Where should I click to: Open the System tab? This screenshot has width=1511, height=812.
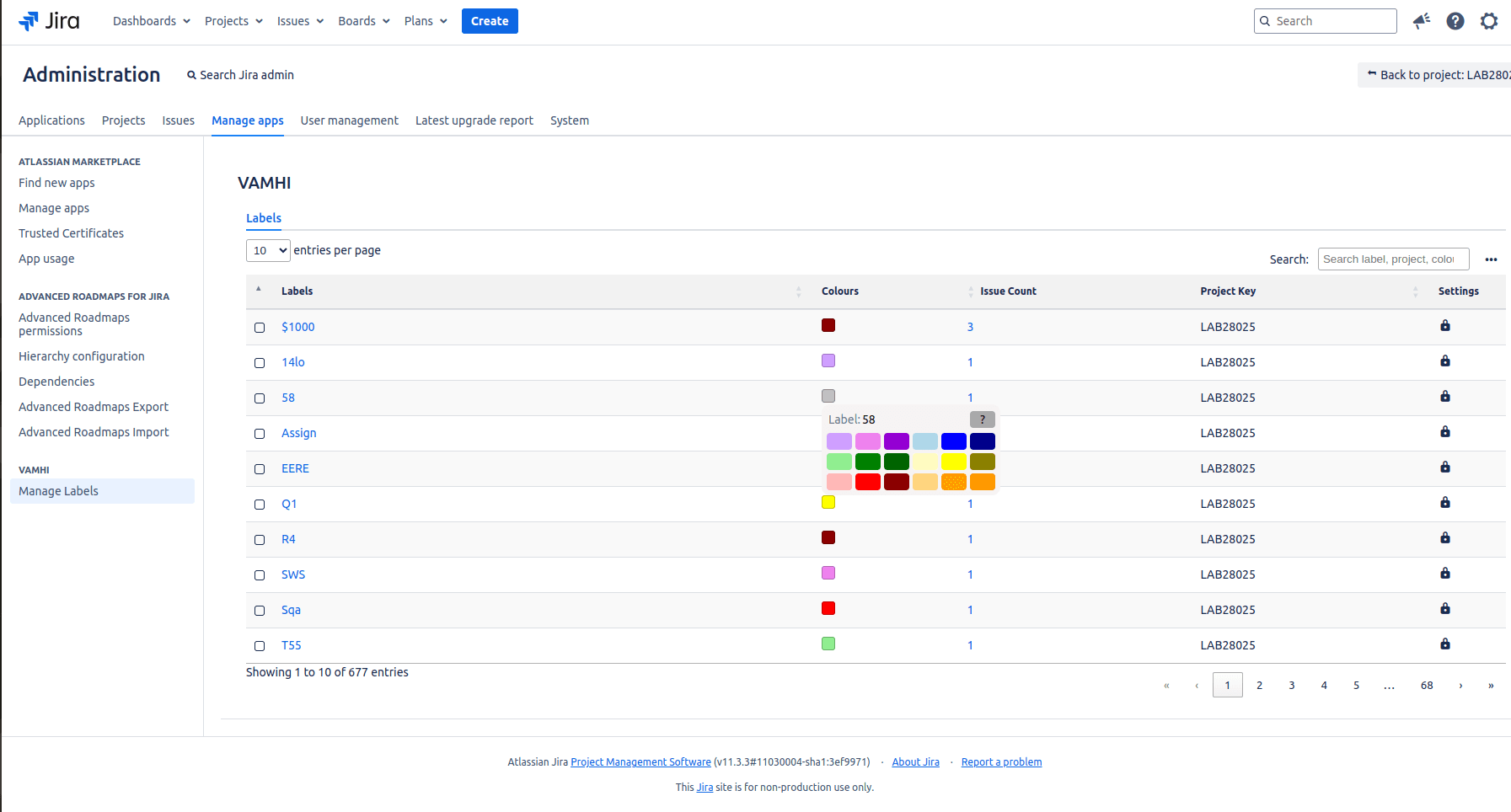[x=570, y=120]
